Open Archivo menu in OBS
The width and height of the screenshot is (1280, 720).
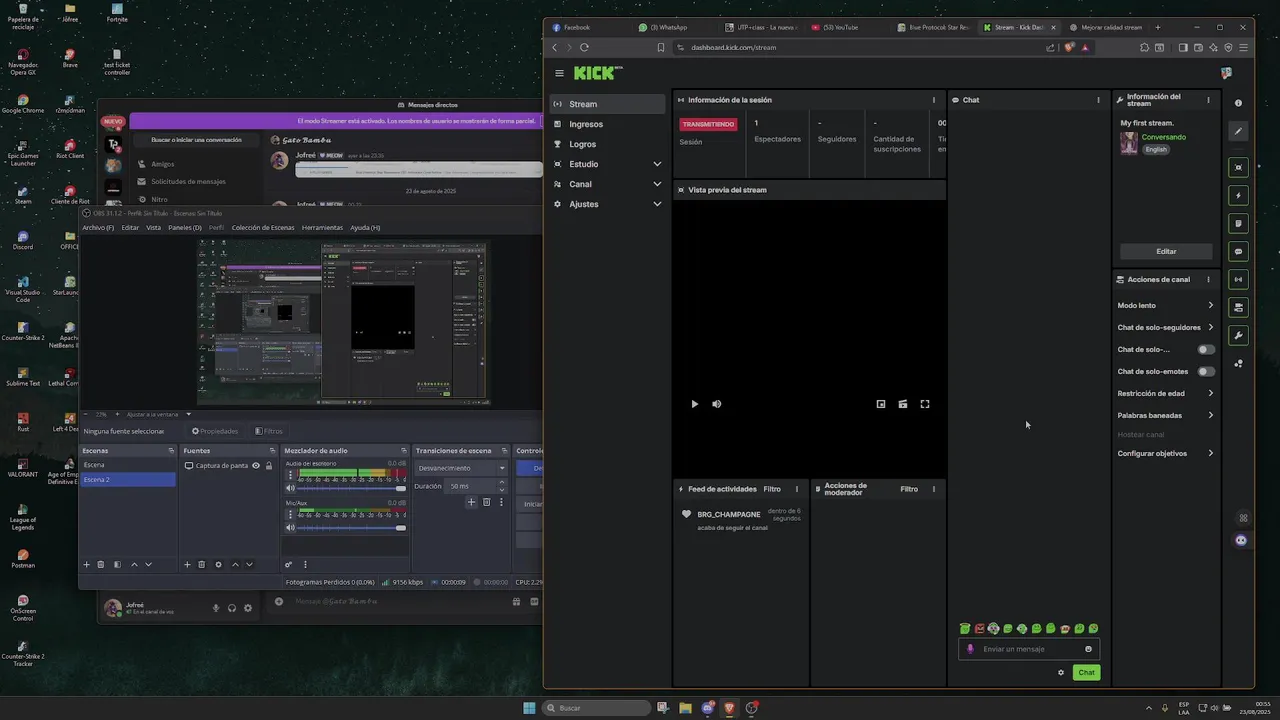(98, 228)
